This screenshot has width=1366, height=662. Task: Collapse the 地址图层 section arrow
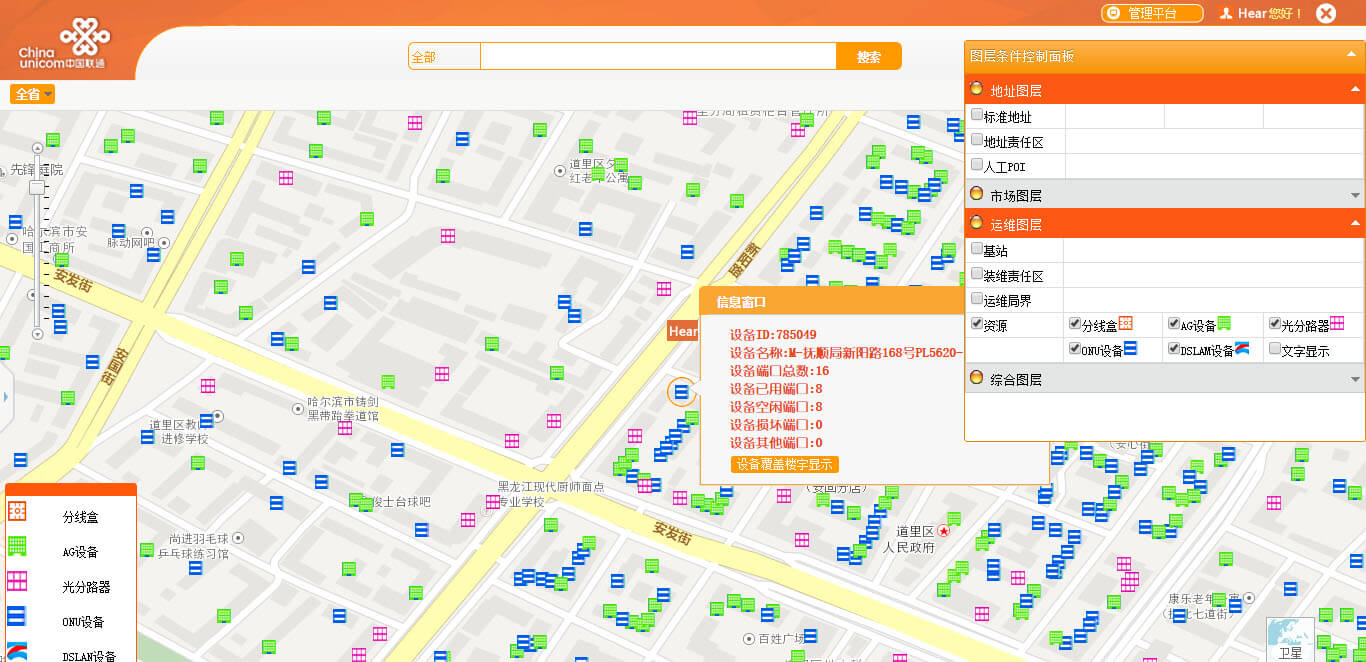point(1355,90)
